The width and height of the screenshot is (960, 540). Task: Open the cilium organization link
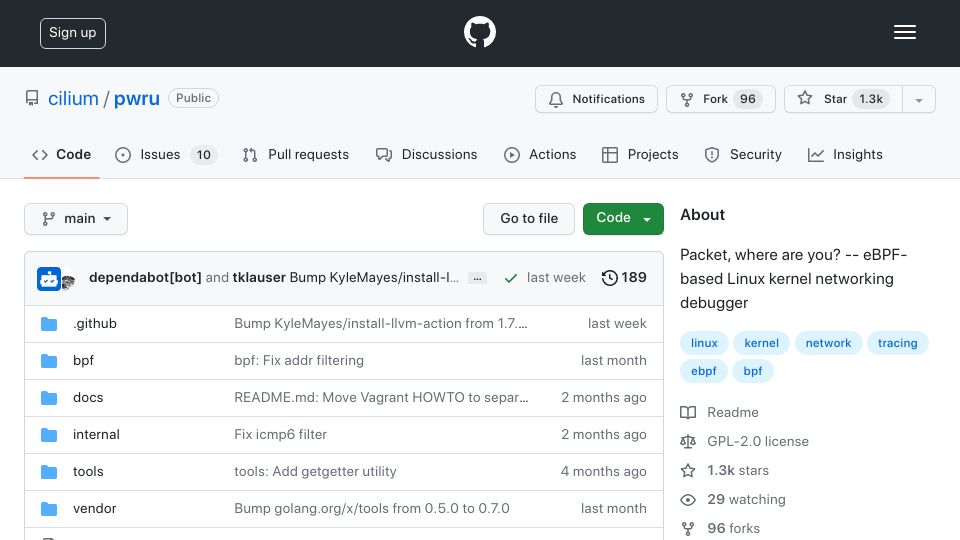pyautogui.click(x=73, y=99)
